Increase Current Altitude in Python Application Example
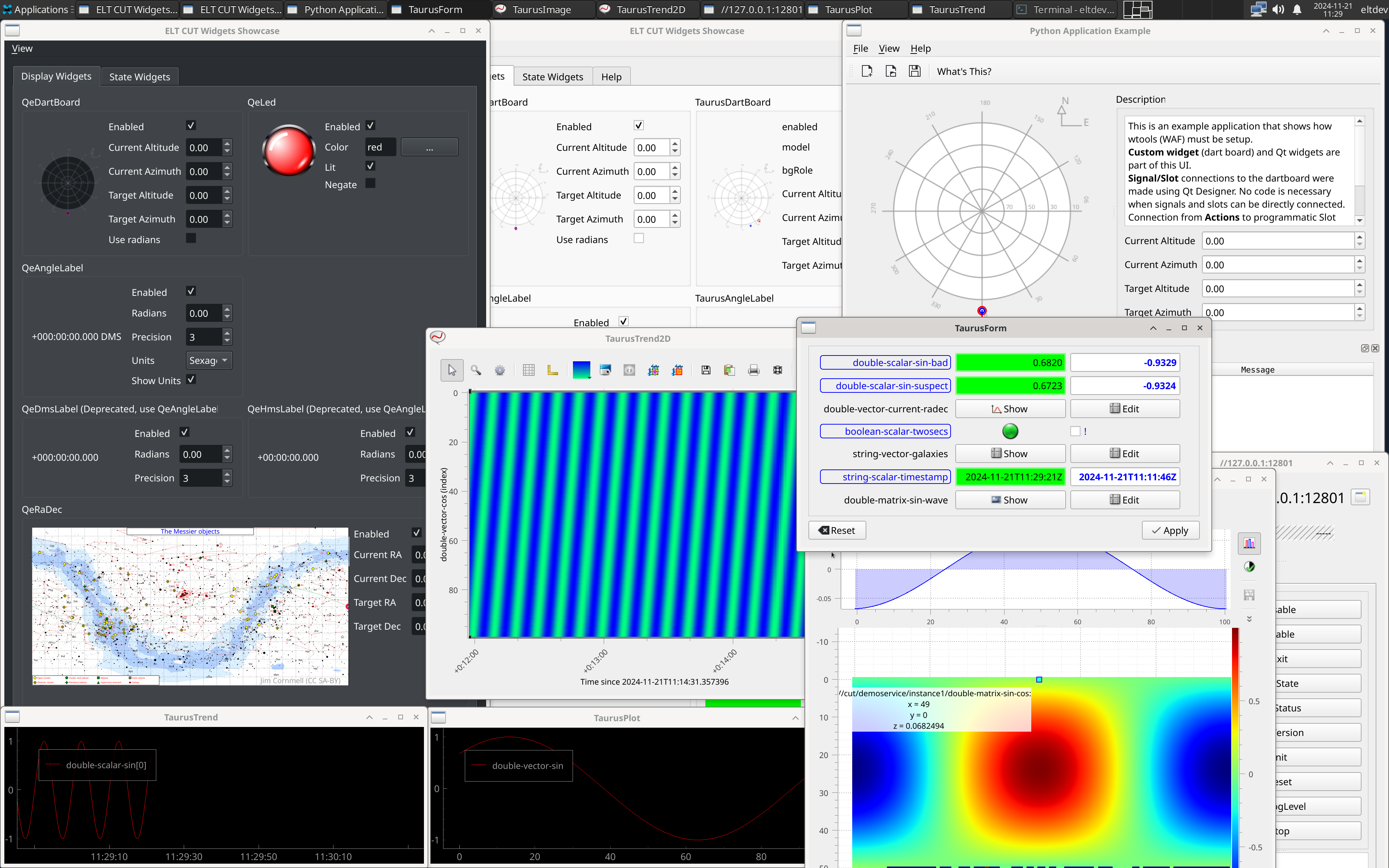Screen dimensions: 1389x868 1359,237
